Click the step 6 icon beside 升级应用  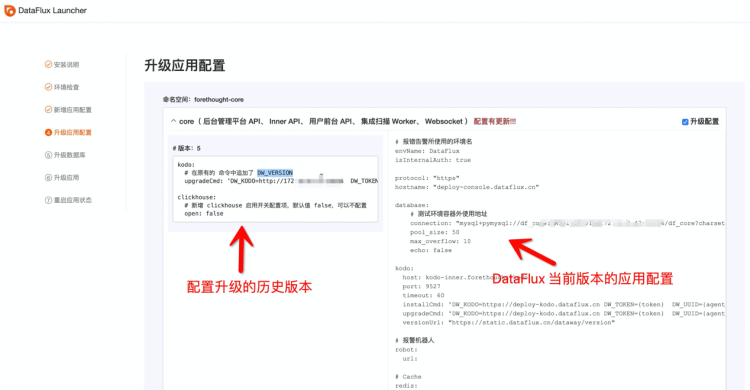pyautogui.click(x=48, y=178)
